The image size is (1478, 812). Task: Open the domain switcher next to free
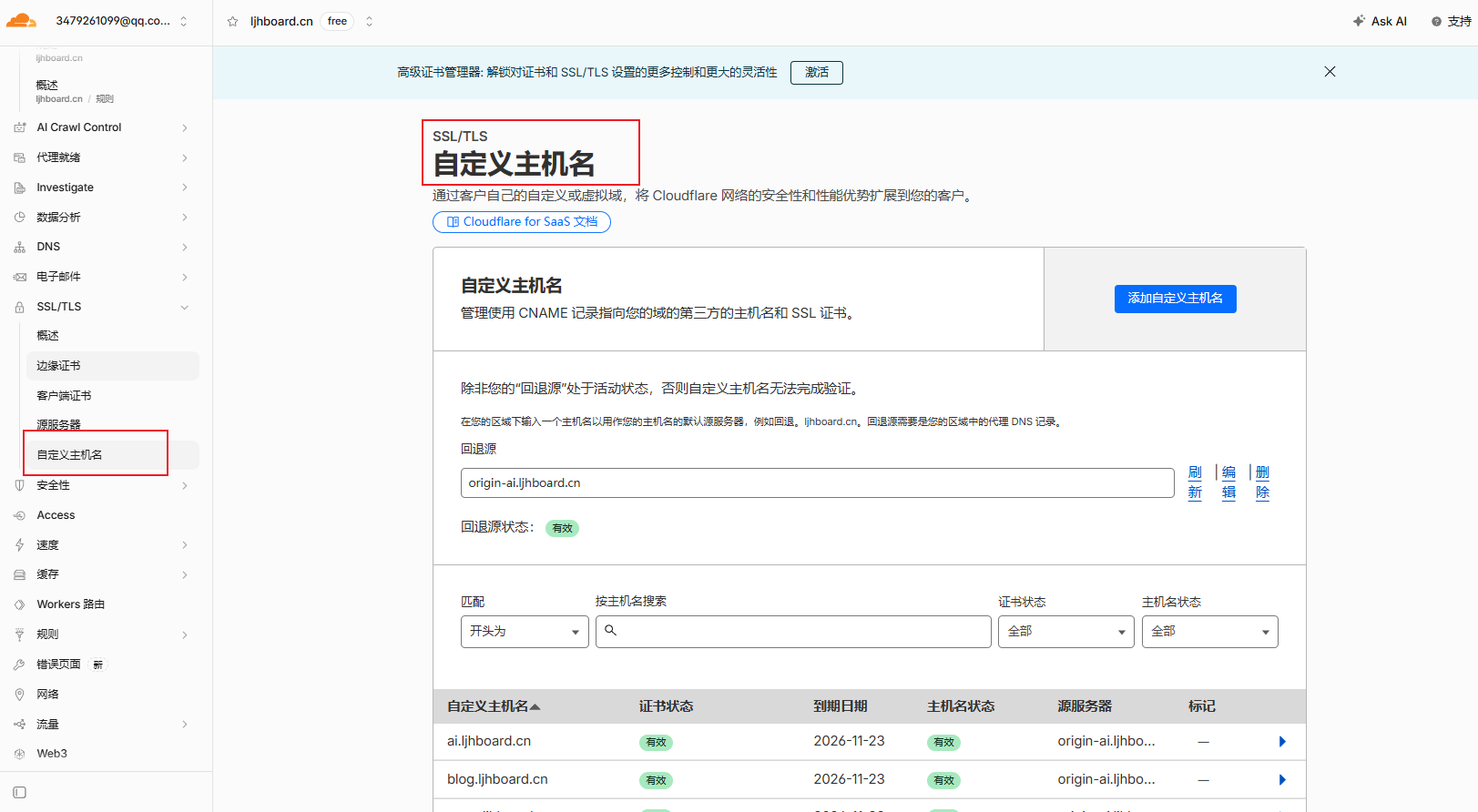pos(369,22)
